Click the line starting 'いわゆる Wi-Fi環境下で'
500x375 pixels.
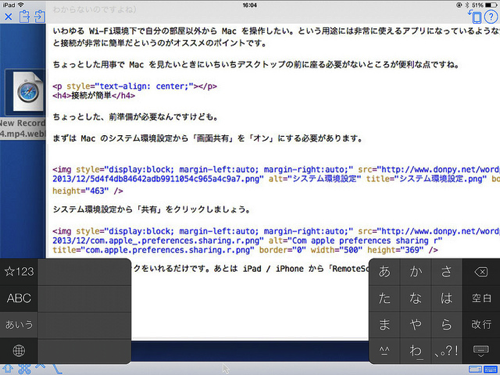coord(276,31)
